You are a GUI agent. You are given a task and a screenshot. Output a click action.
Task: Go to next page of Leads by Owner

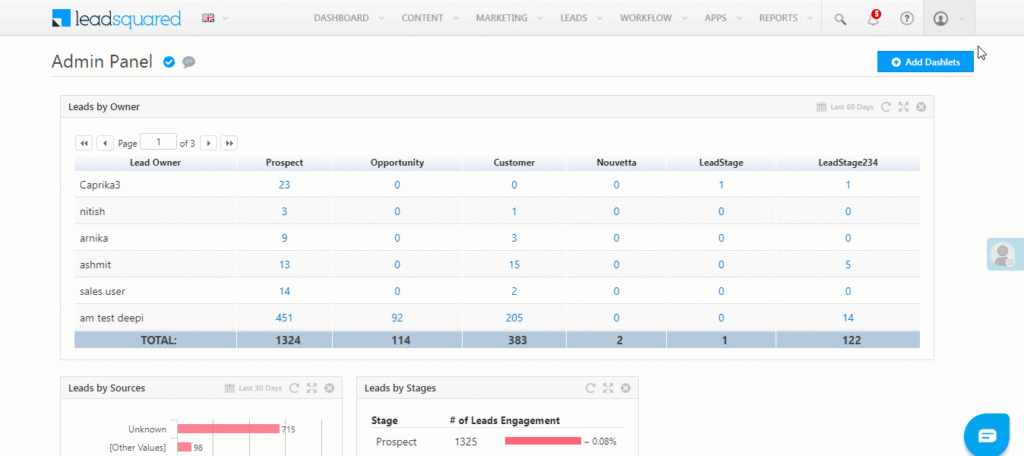click(x=208, y=143)
